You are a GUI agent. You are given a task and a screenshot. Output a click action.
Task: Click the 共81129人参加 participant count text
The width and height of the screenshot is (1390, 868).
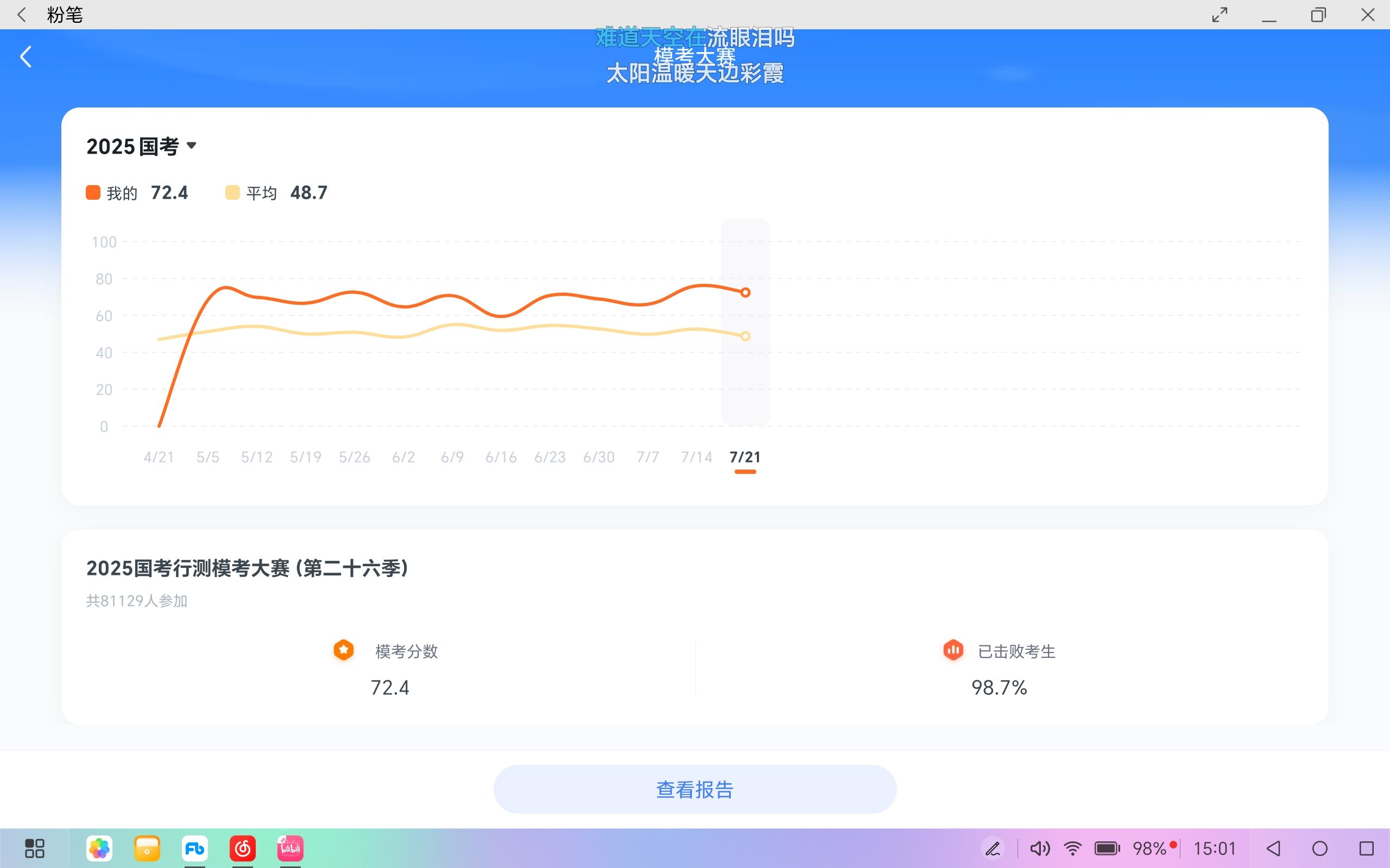coord(137,600)
